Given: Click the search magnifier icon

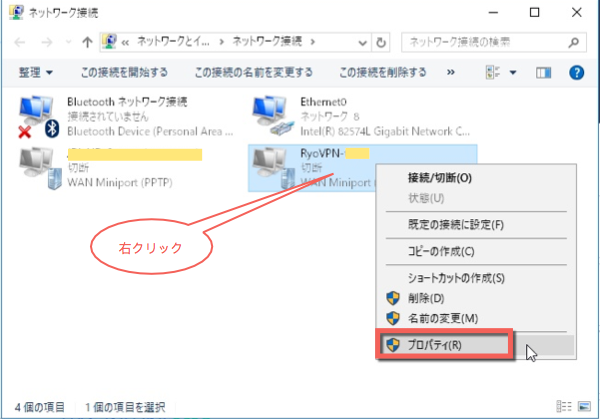Looking at the screenshot, I should 574,42.
